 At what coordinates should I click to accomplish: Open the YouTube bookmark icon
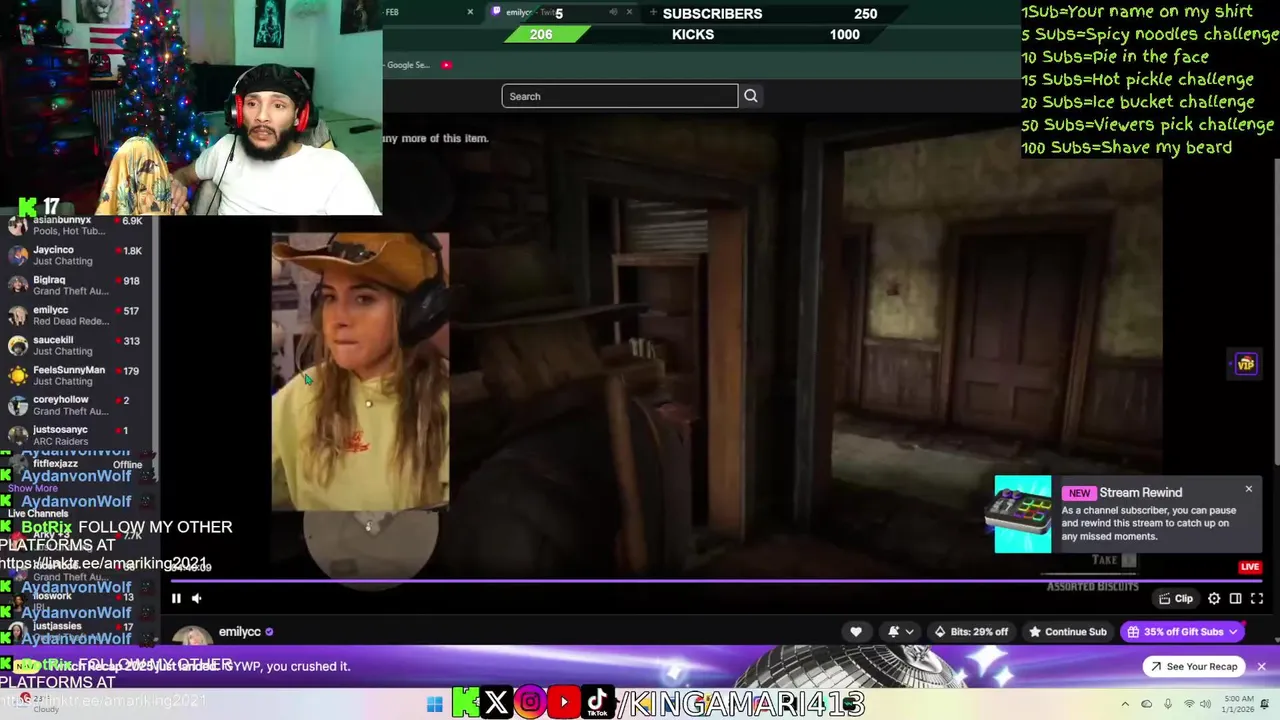(x=446, y=65)
